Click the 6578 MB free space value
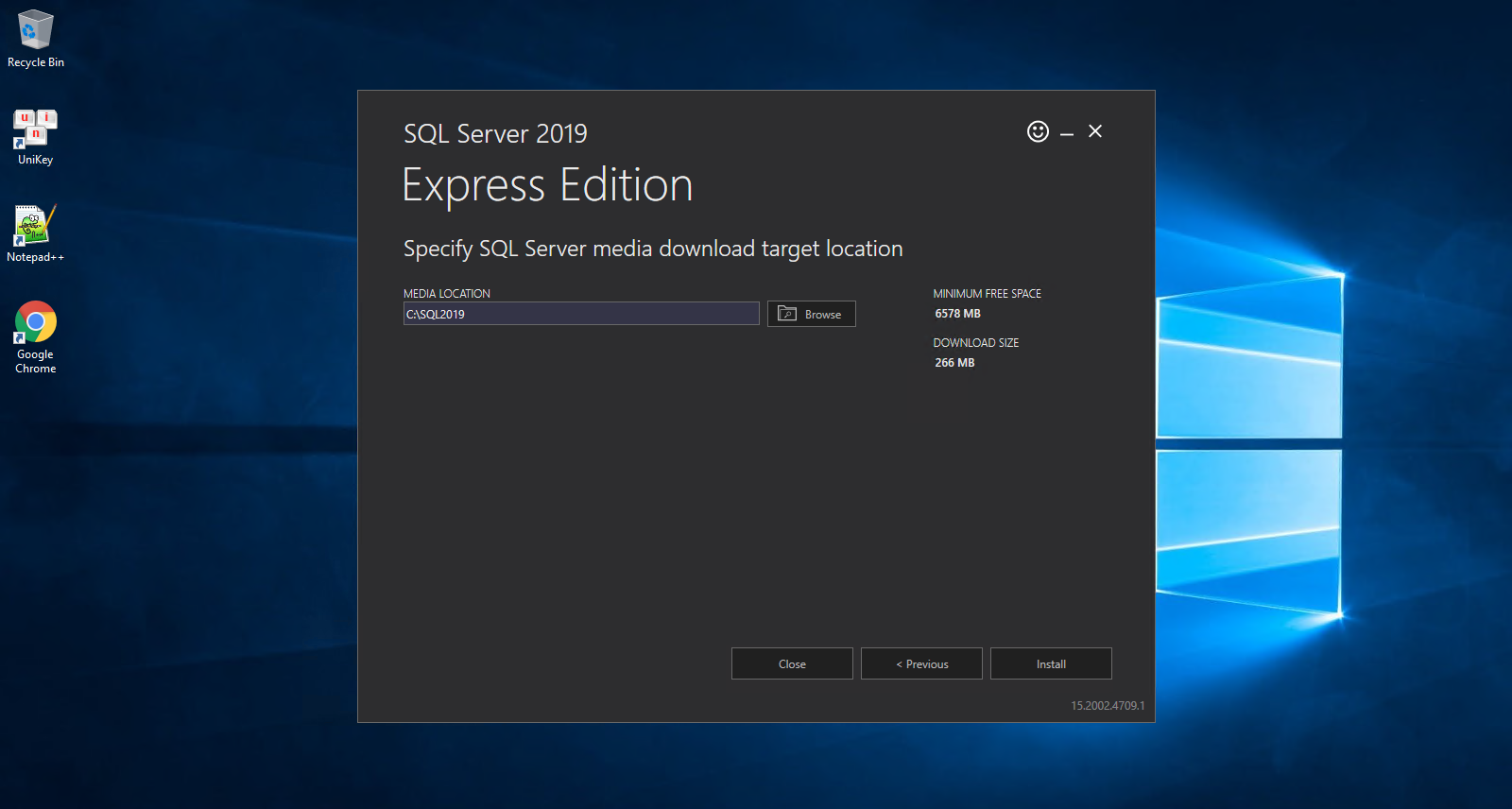The height and width of the screenshot is (809, 1512). 957,314
